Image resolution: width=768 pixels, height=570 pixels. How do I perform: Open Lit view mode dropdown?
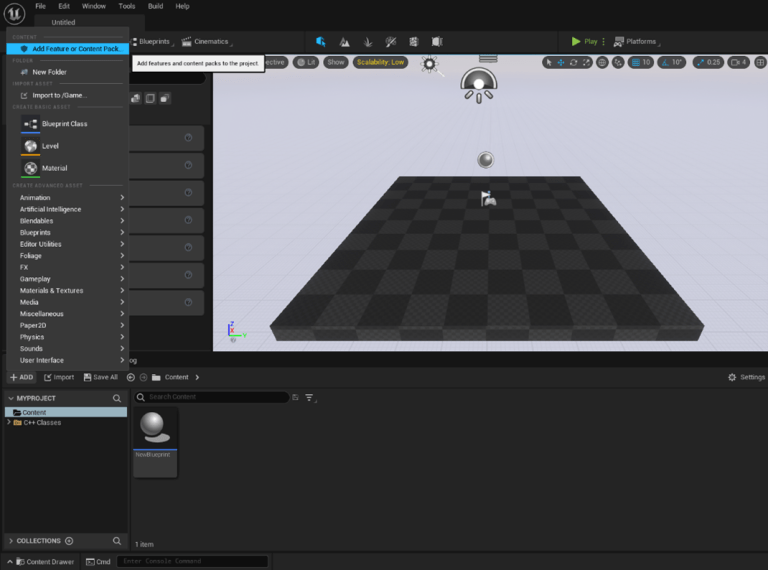point(306,62)
